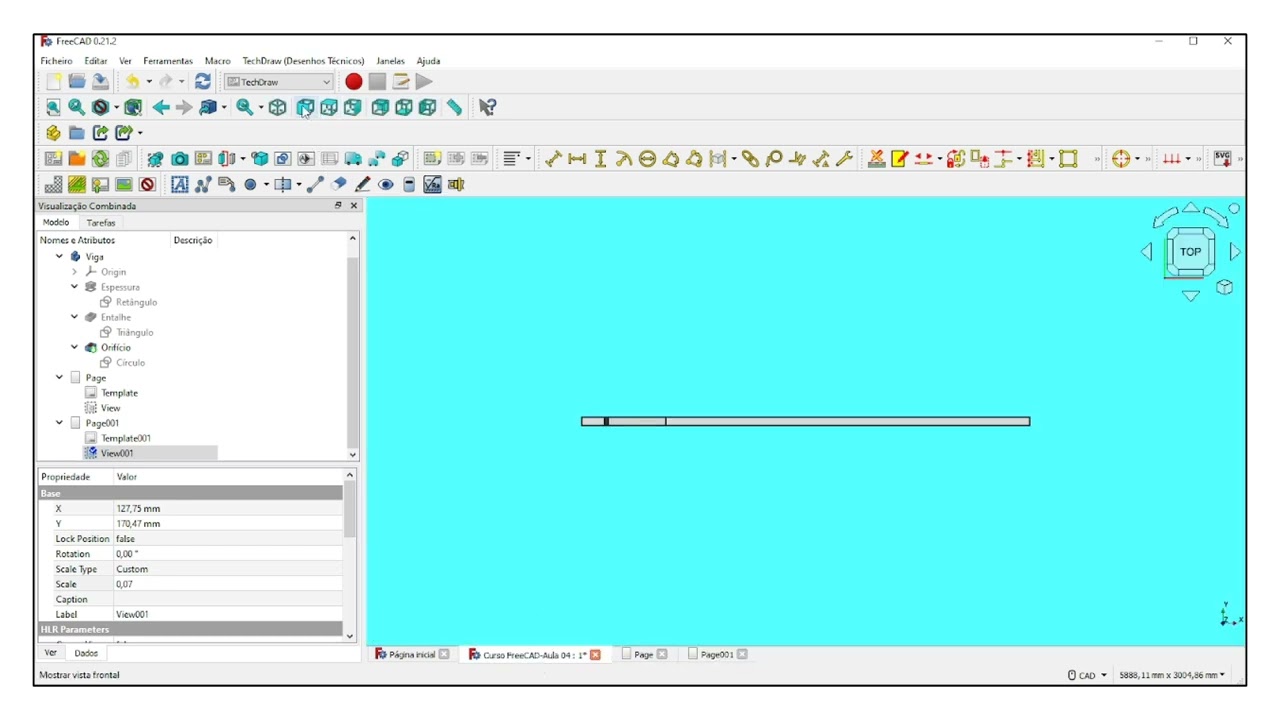Click the Insert diameter dimension icon
This screenshot has width=1280, height=720.
(647, 159)
